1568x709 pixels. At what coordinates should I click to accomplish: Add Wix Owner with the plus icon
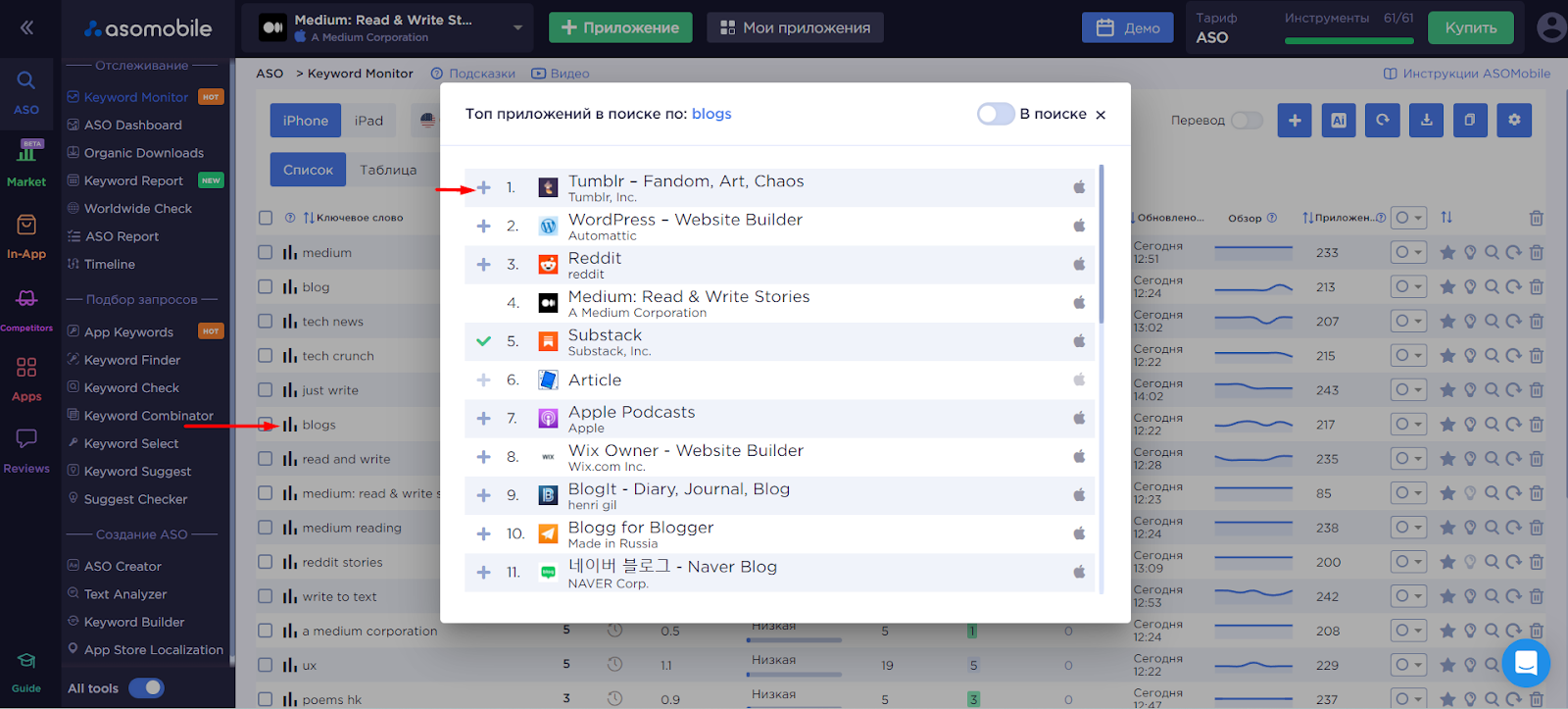point(483,456)
